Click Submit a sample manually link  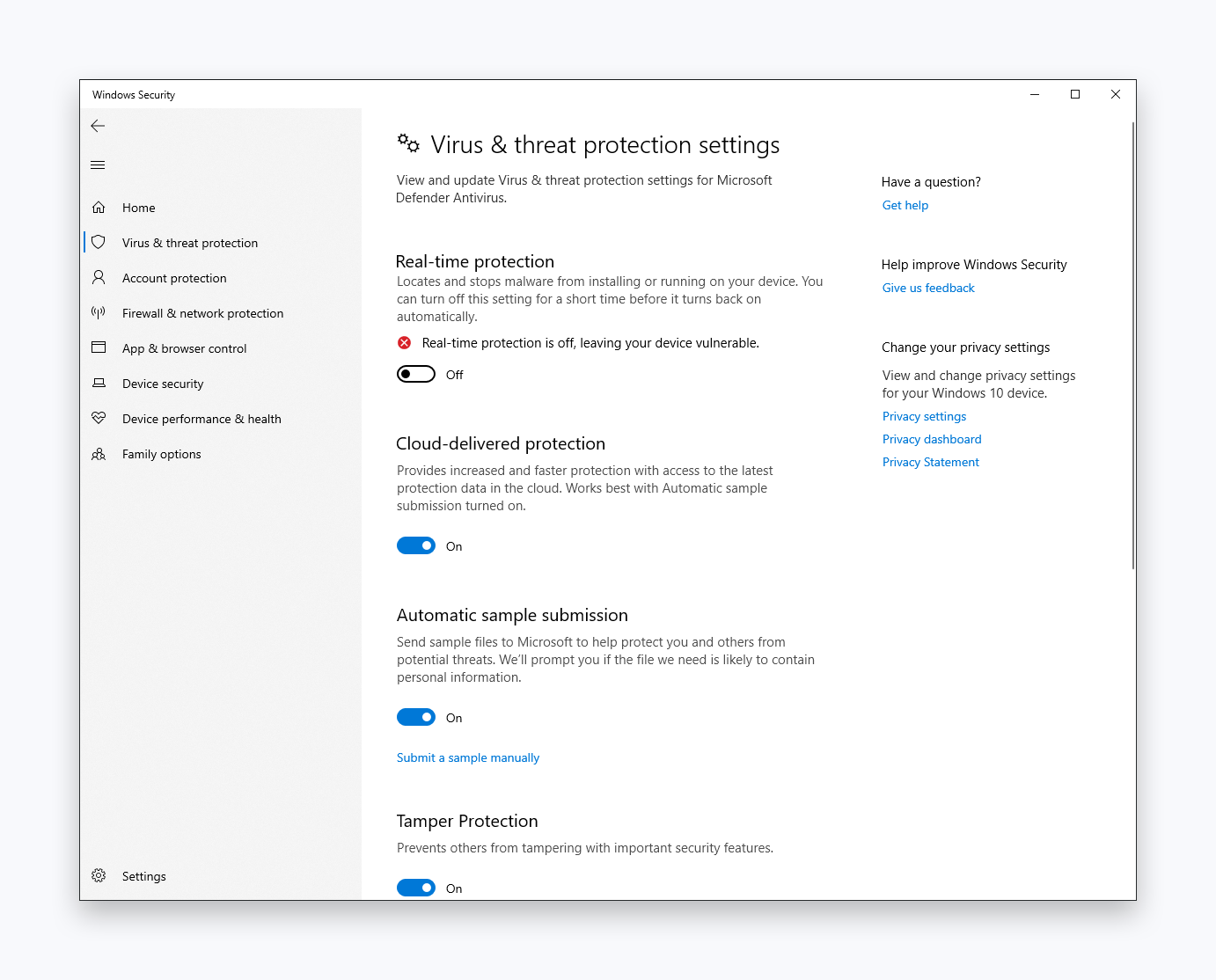[x=468, y=757]
